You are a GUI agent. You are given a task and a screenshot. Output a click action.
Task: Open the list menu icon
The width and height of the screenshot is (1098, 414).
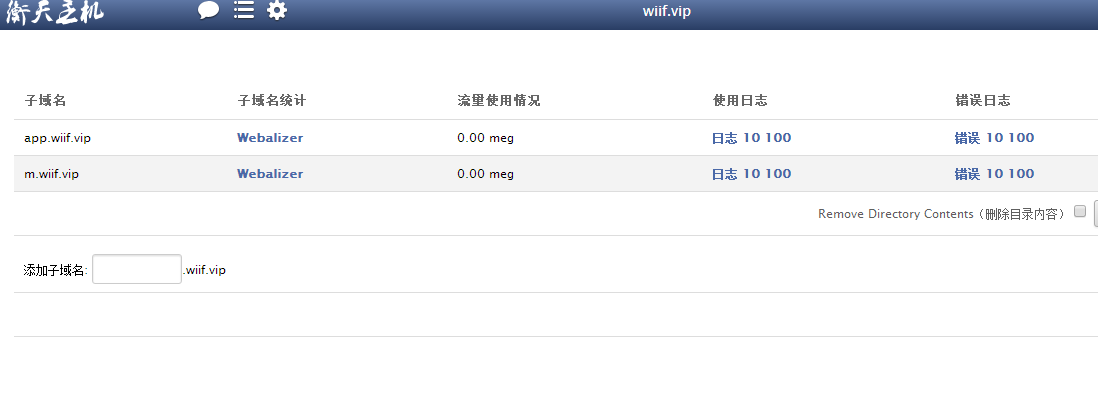point(244,10)
